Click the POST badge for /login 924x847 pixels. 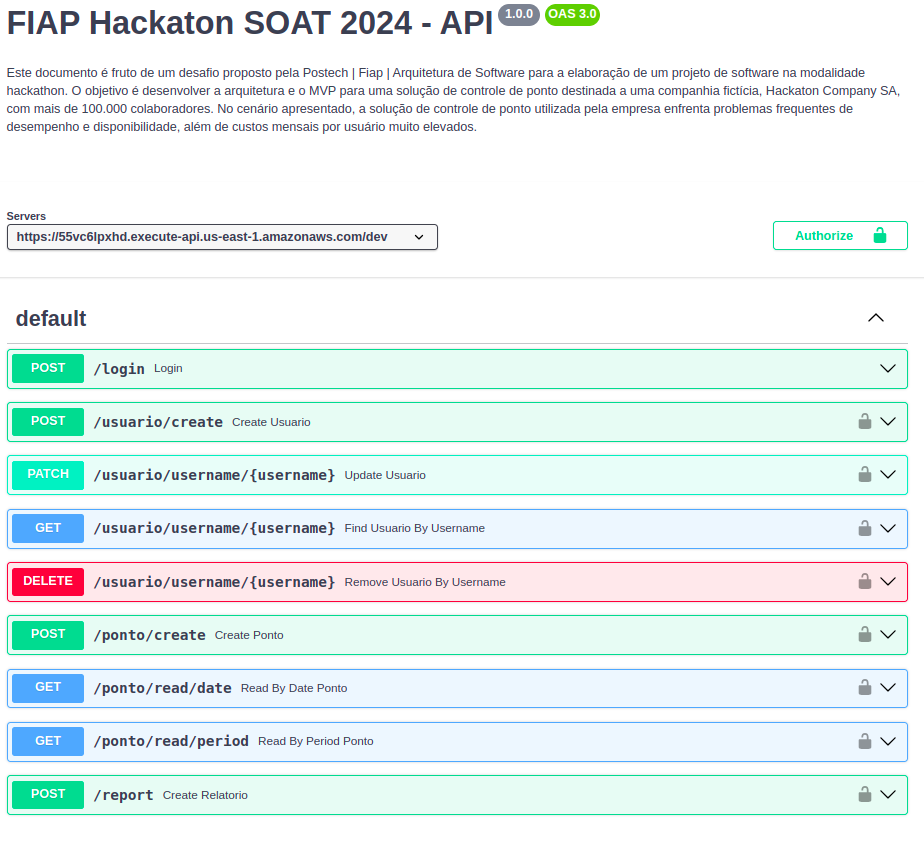pyautogui.click(x=48, y=368)
